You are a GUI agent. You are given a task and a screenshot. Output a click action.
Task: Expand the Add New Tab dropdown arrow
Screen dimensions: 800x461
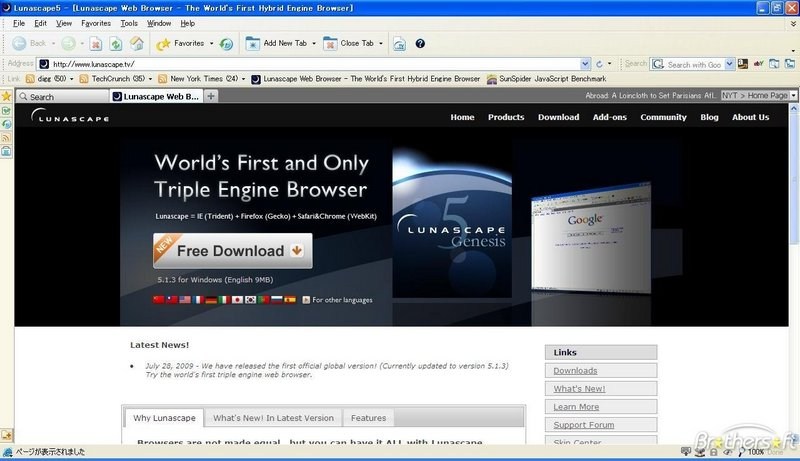[x=314, y=44]
